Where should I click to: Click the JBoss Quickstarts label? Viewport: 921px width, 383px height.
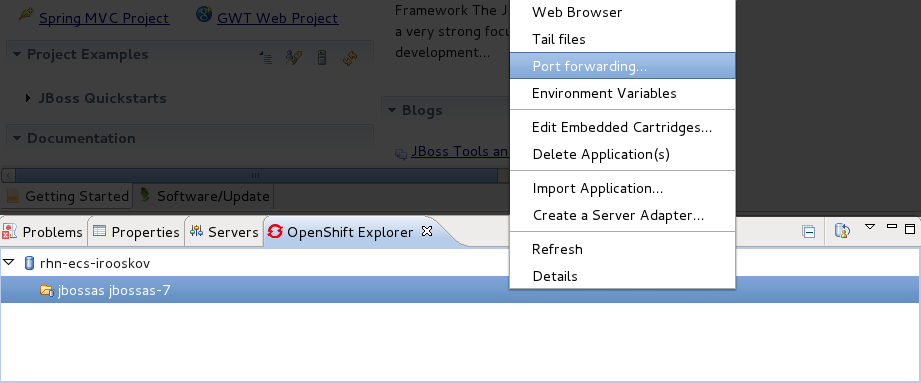(x=102, y=98)
